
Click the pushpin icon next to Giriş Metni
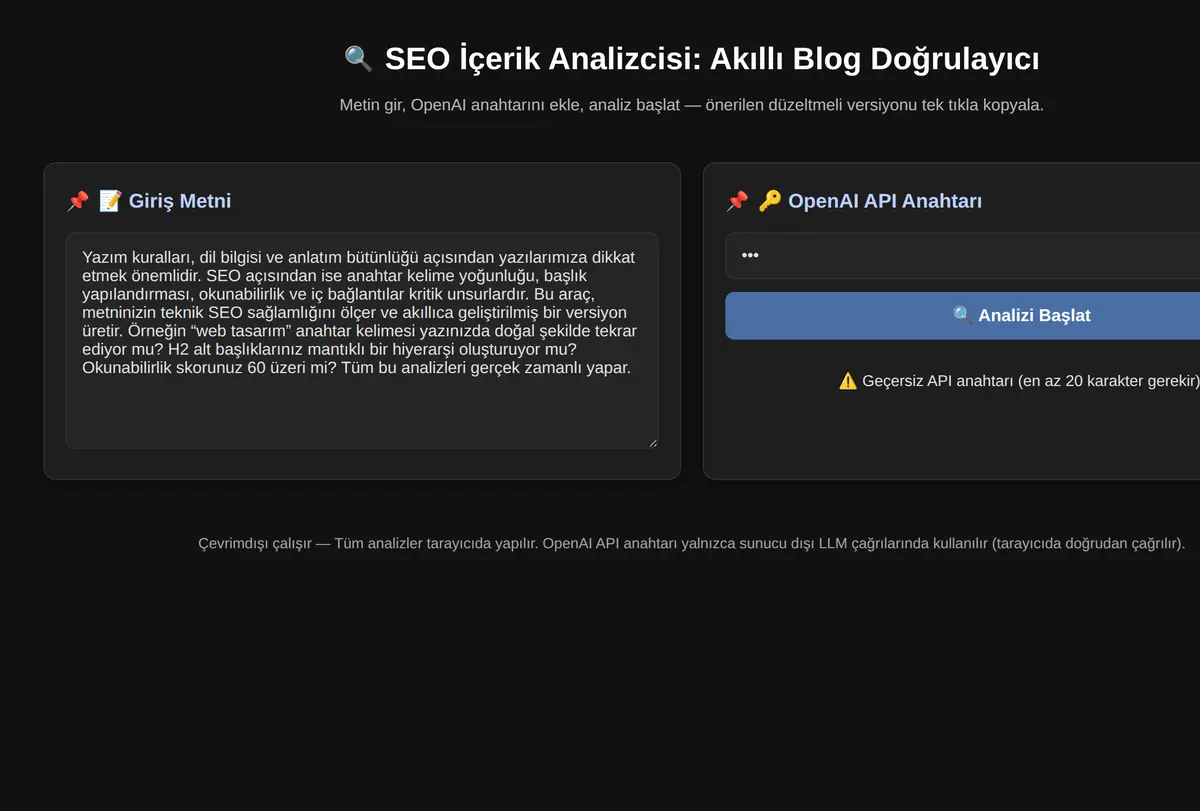(78, 201)
